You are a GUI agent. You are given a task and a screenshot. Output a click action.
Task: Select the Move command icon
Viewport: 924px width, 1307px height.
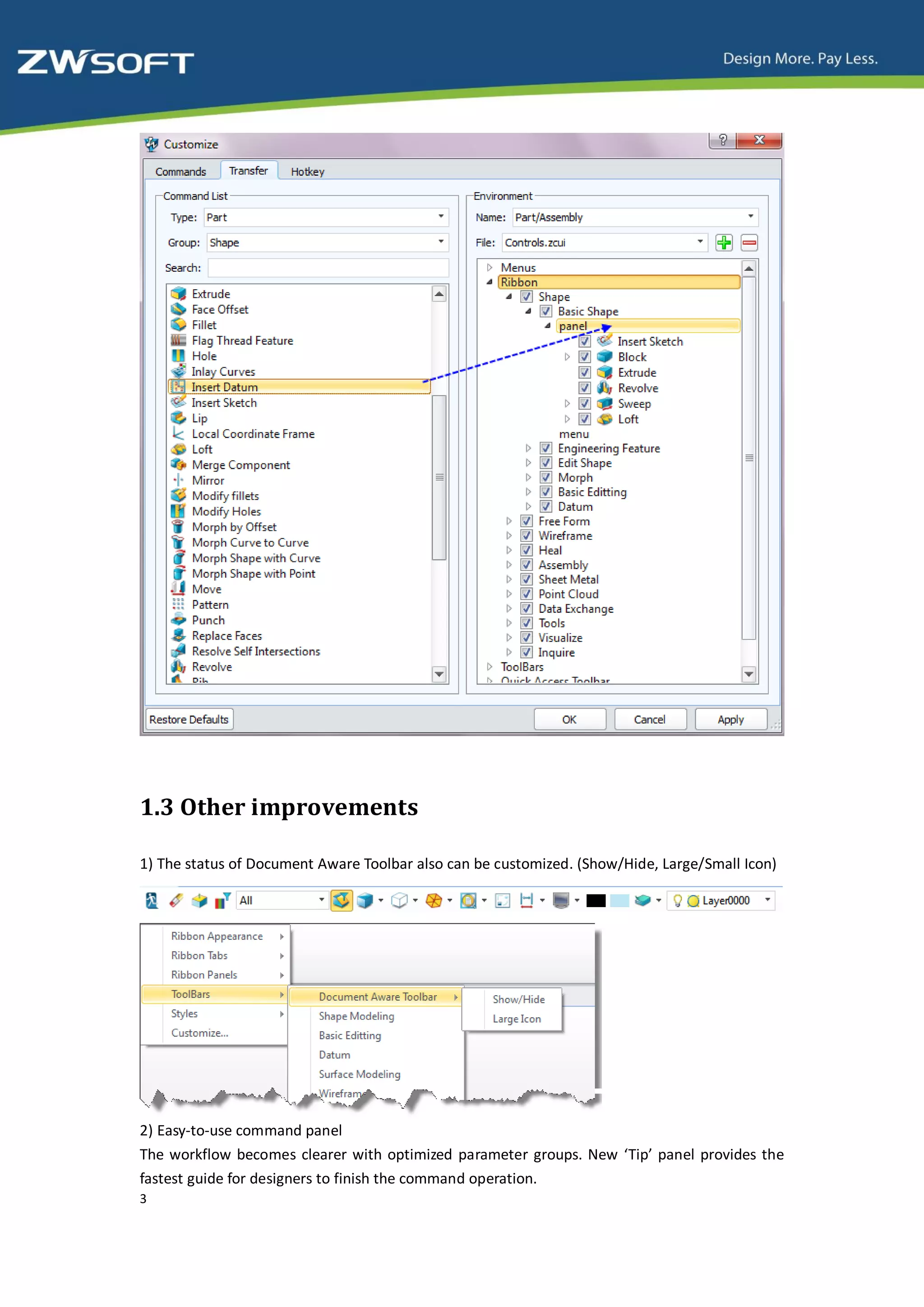(179, 589)
